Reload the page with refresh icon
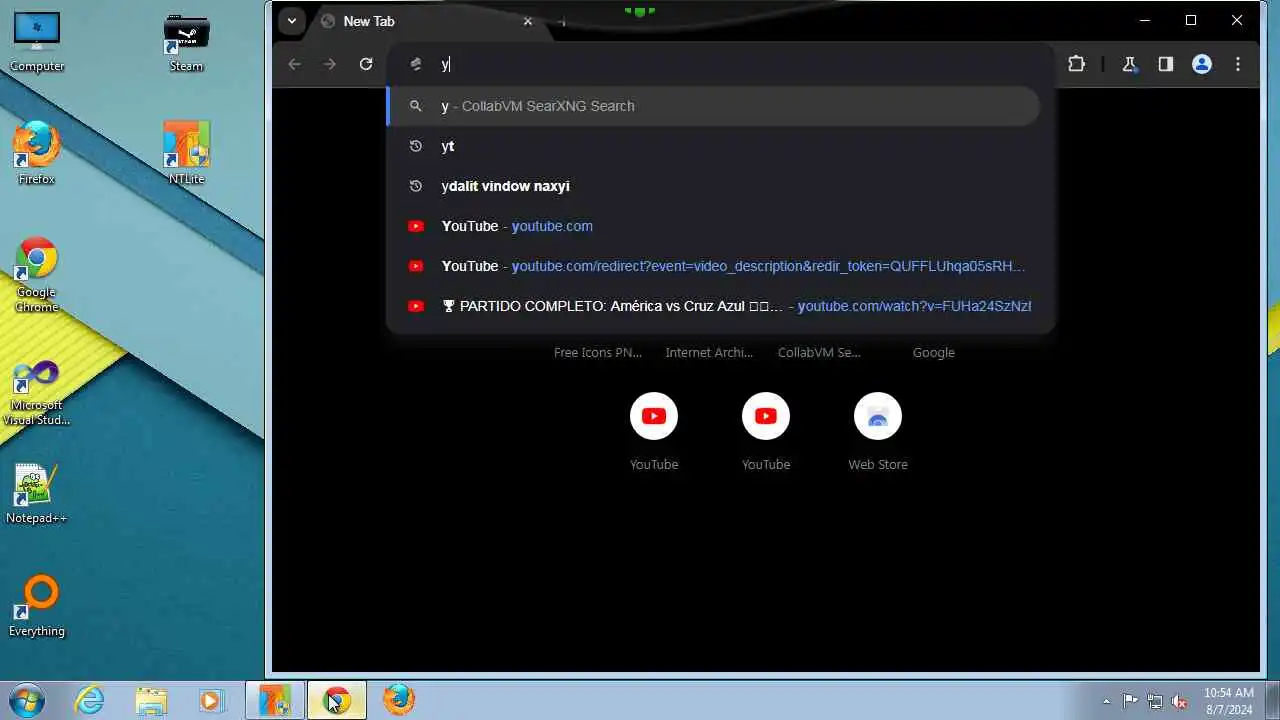Viewport: 1280px width, 720px height. pyautogui.click(x=366, y=64)
